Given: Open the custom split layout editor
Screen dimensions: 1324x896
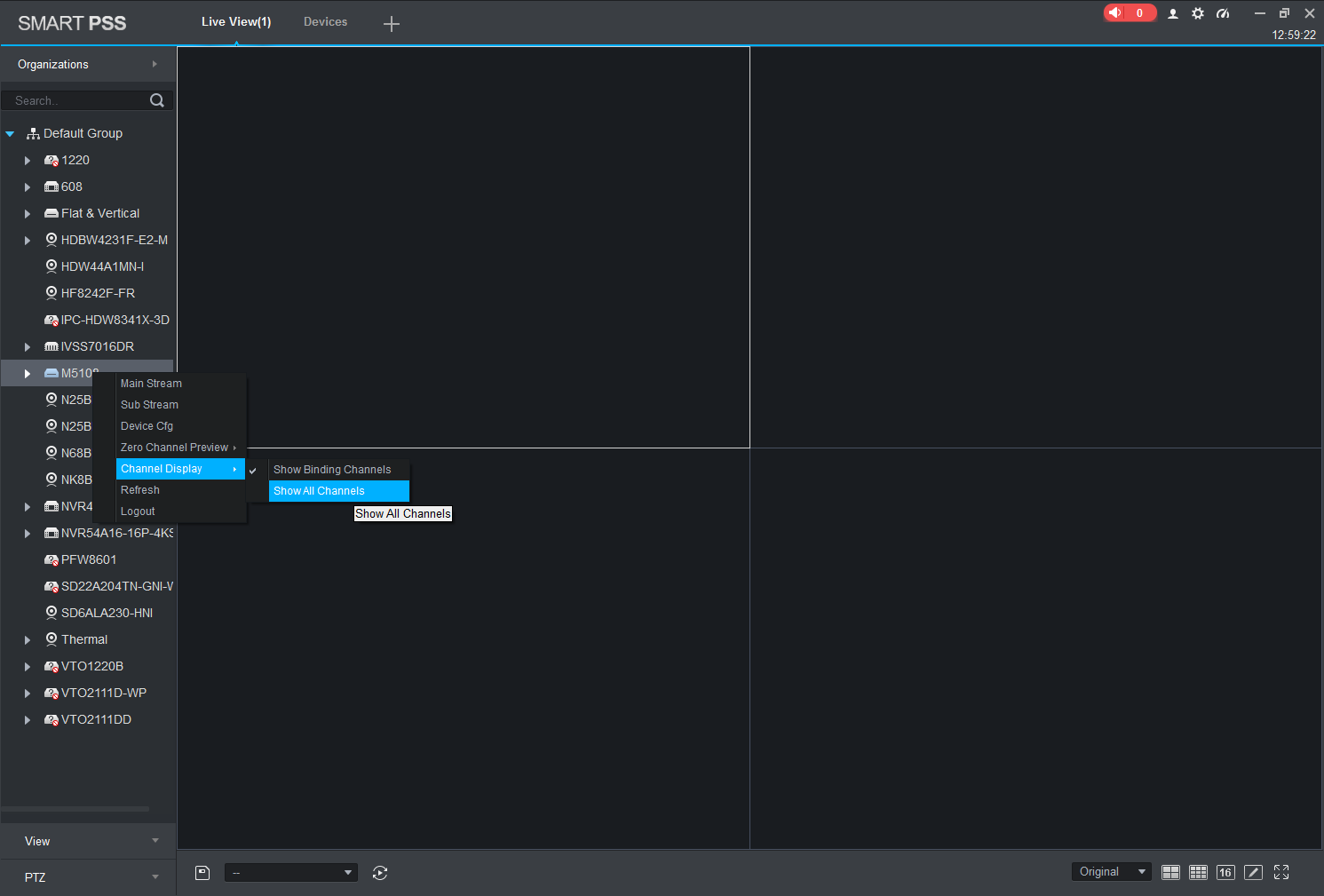Looking at the screenshot, I should [1253, 872].
